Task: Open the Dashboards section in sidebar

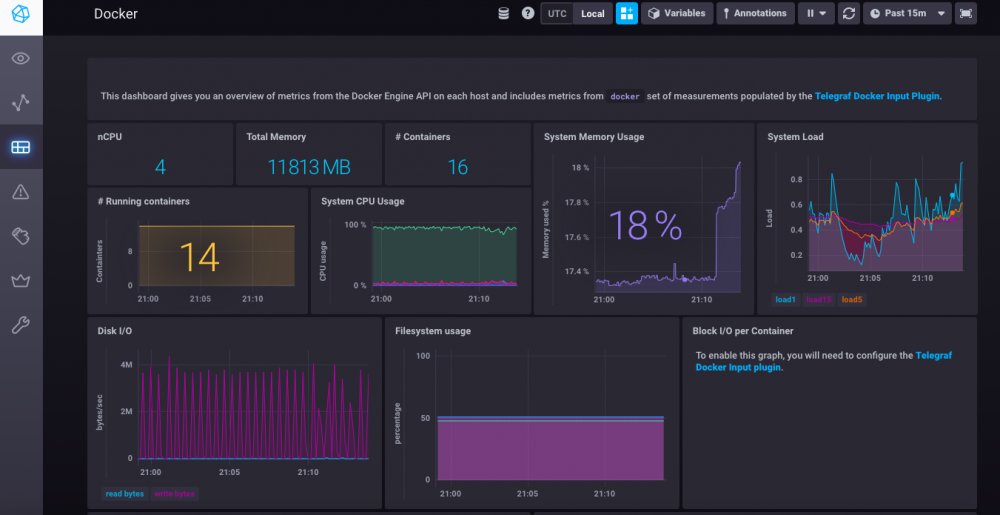Action: click(21, 147)
